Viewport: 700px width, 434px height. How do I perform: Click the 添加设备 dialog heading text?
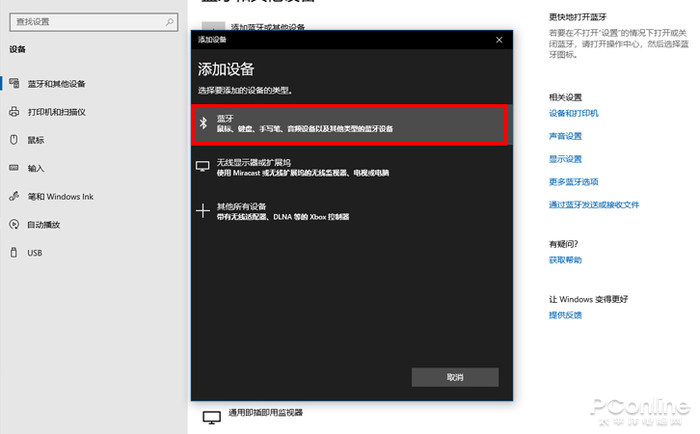(226, 69)
